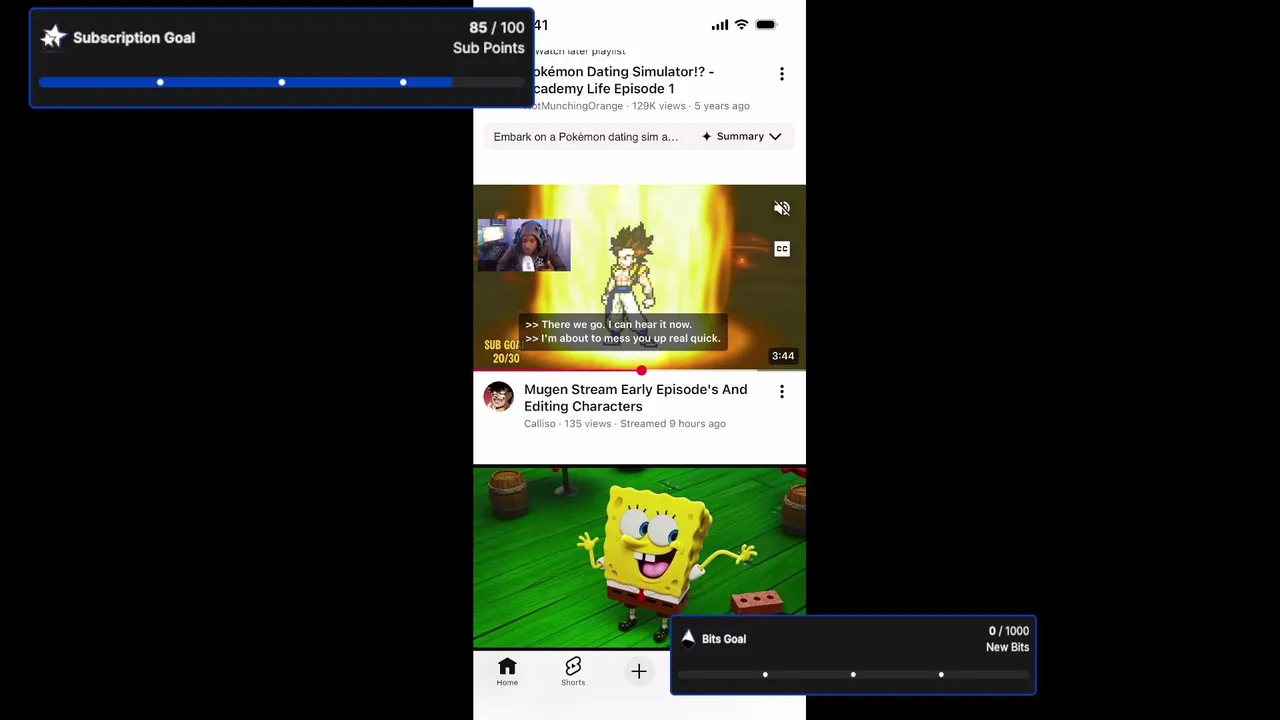Image resolution: width=1280 pixels, height=720 pixels.
Task: Click the video caption subtitle text
Action: pyautogui.click(x=622, y=331)
